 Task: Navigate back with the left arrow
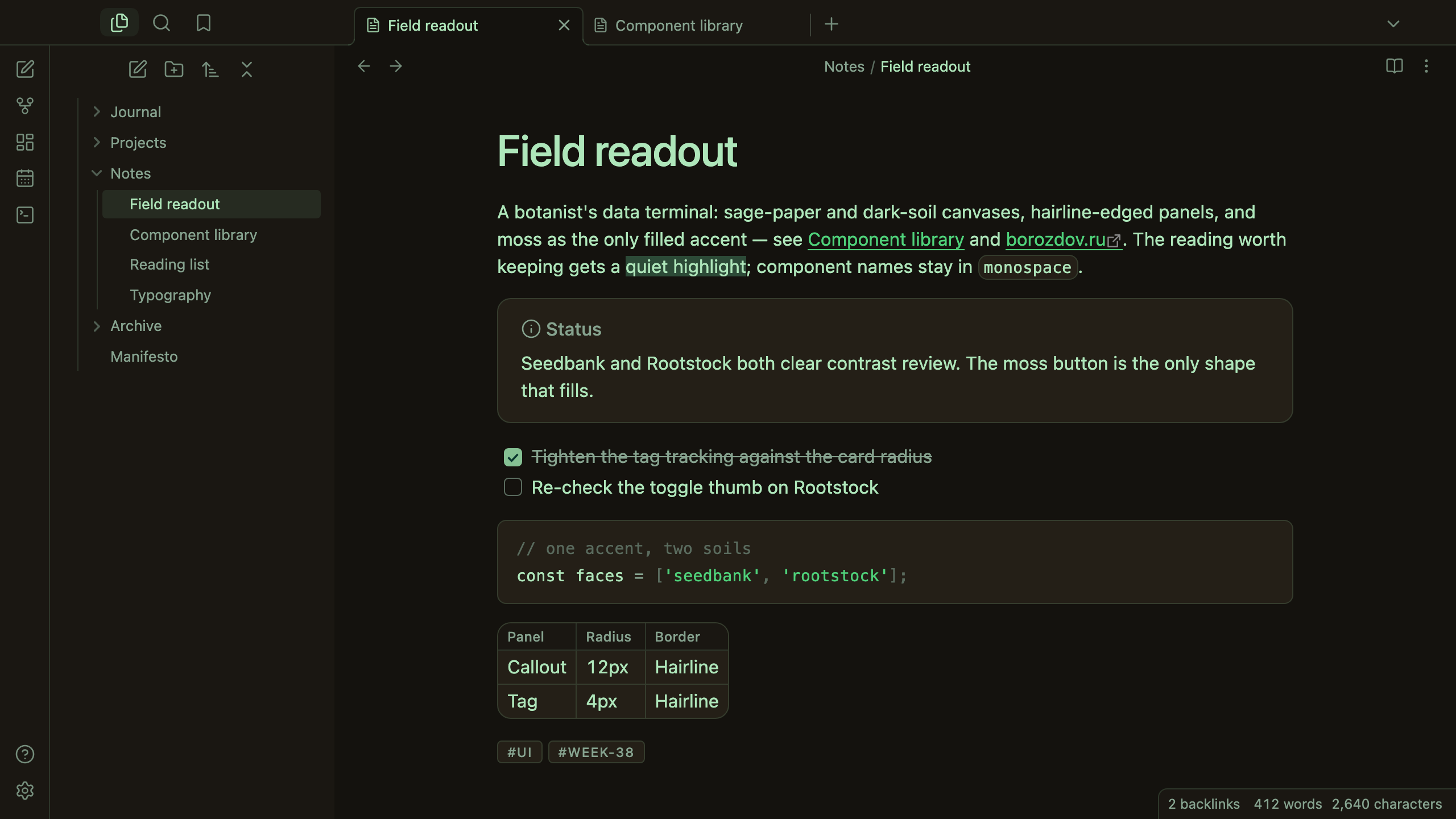364,66
